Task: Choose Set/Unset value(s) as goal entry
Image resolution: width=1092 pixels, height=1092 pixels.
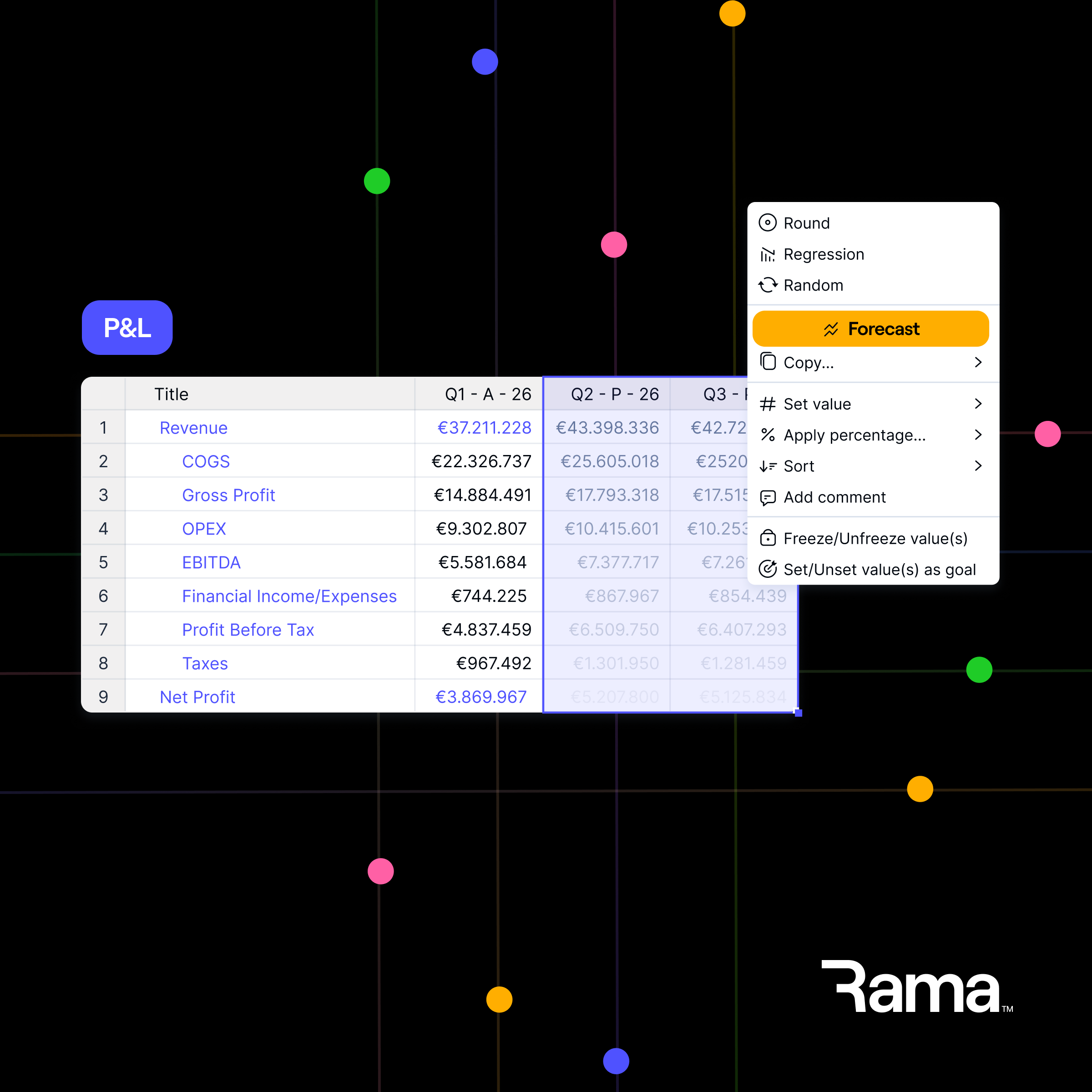Action: [879, 569]
